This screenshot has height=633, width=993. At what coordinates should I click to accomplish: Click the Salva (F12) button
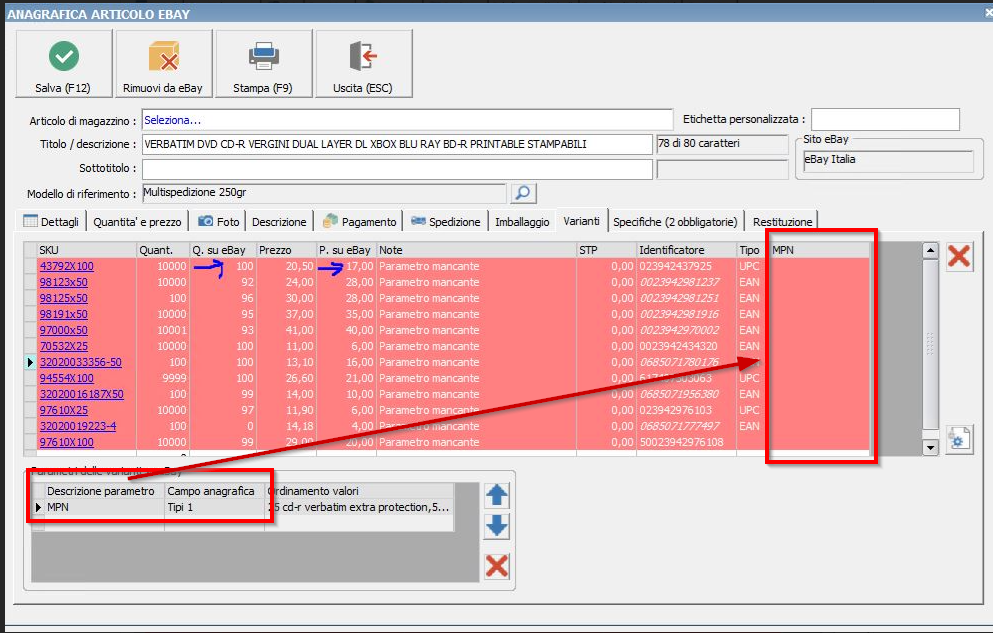tap(63, 64)
